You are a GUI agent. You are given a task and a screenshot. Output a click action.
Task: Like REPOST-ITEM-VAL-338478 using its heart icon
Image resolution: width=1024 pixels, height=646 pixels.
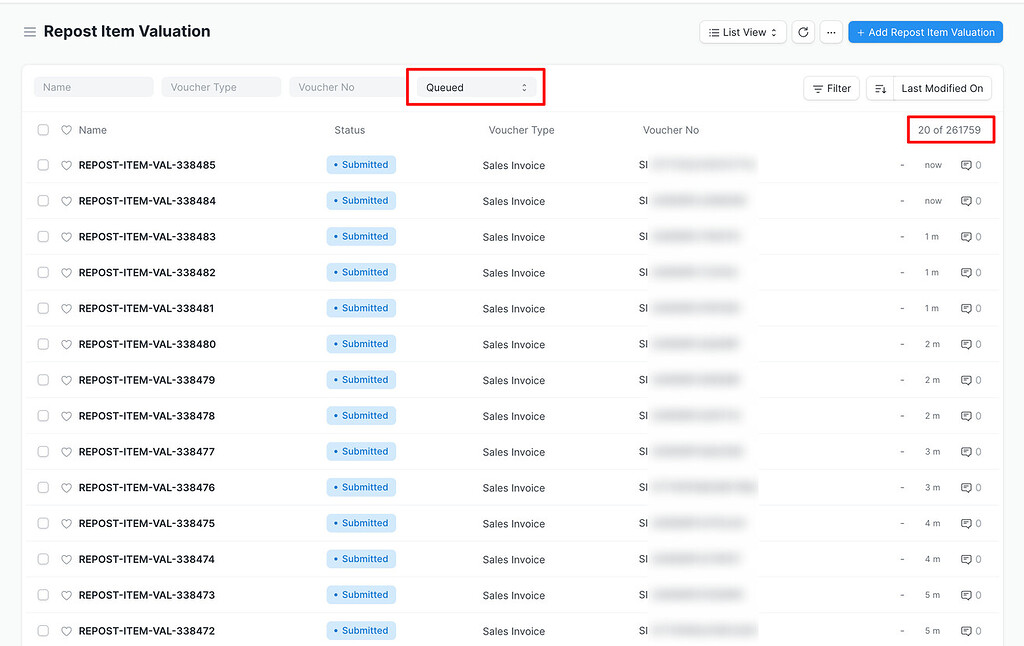[66, 415]
